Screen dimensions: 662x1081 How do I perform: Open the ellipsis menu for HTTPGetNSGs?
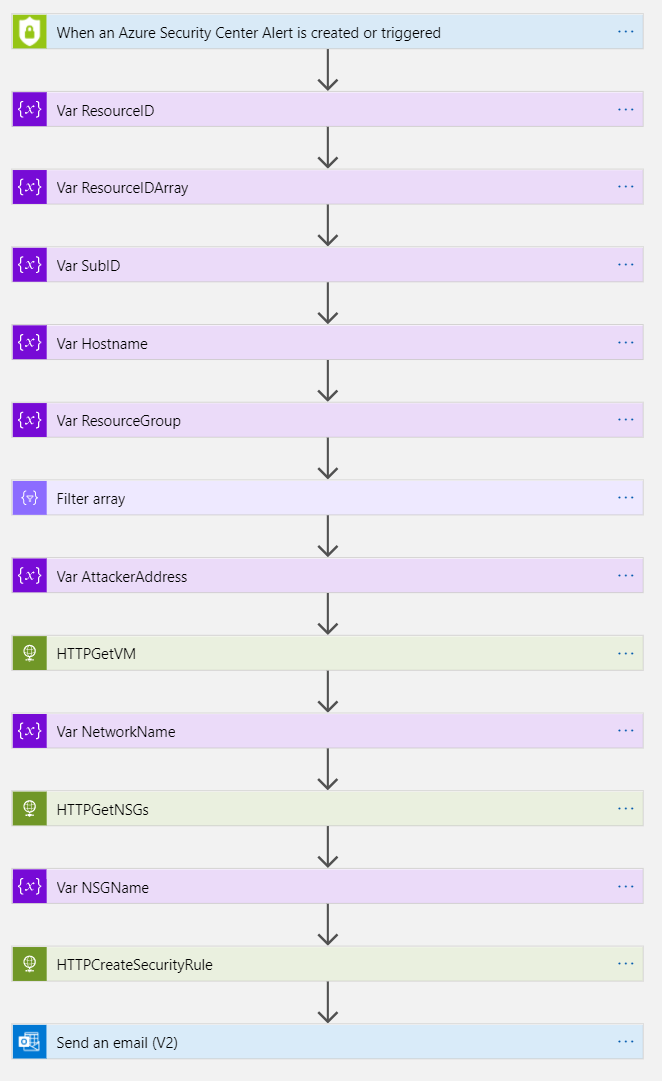[626, 809]
